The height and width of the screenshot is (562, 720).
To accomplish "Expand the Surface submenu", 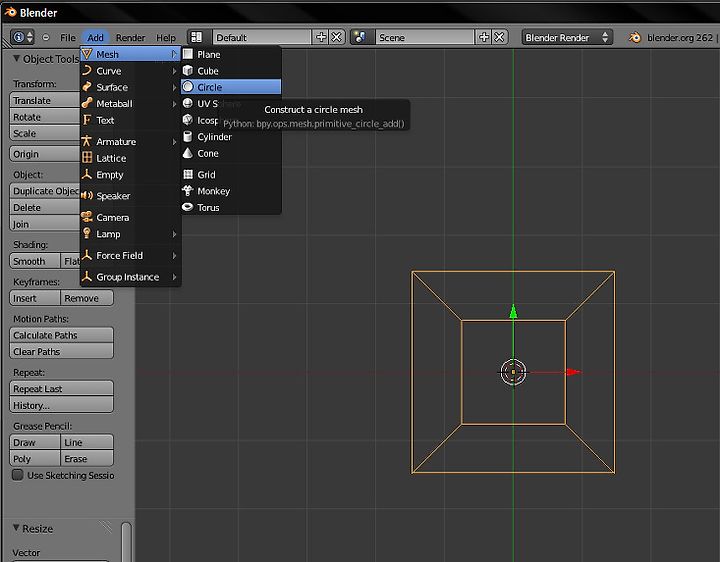I will point(174,87).
